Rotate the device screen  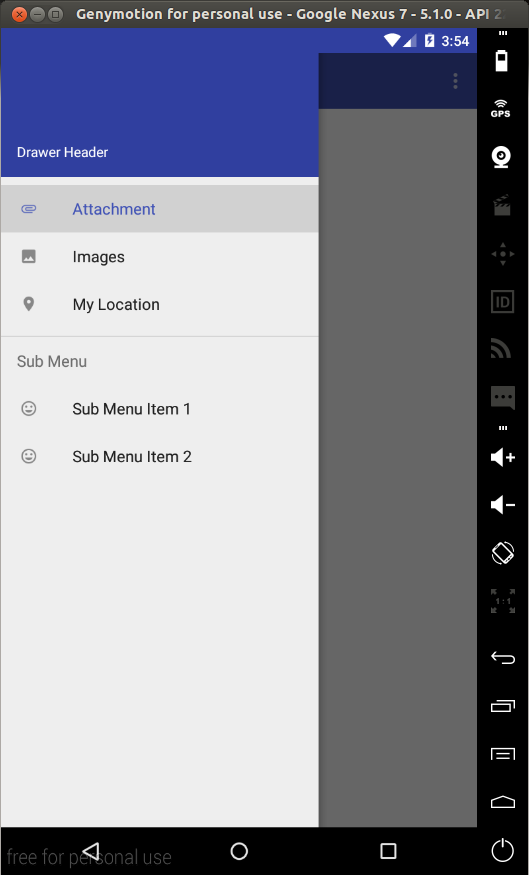(502, 553)
